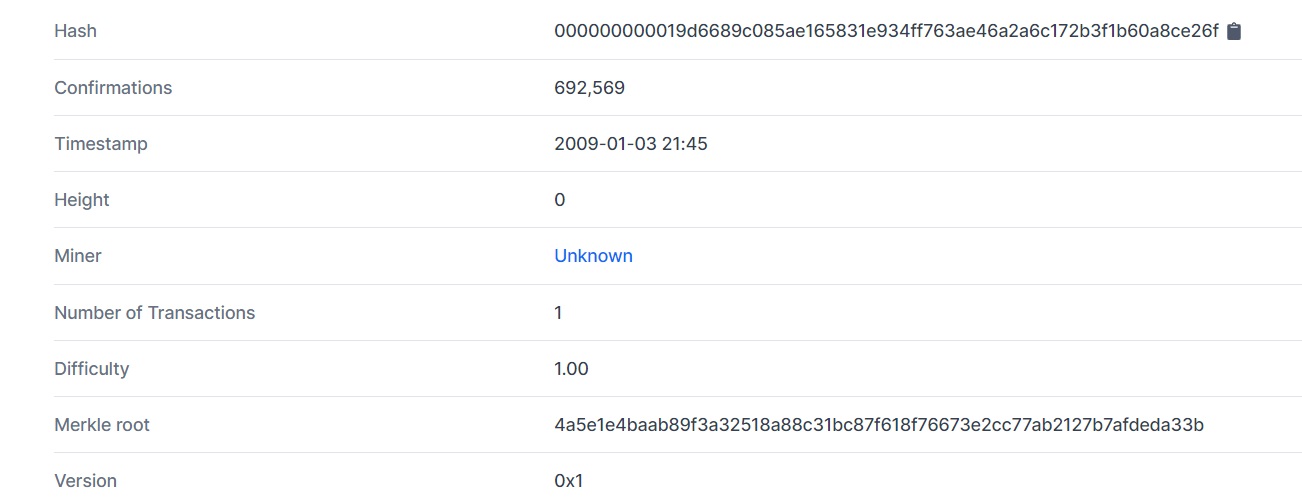Open the Unknown miner link
1302x503 pixels.
(593, 256)
